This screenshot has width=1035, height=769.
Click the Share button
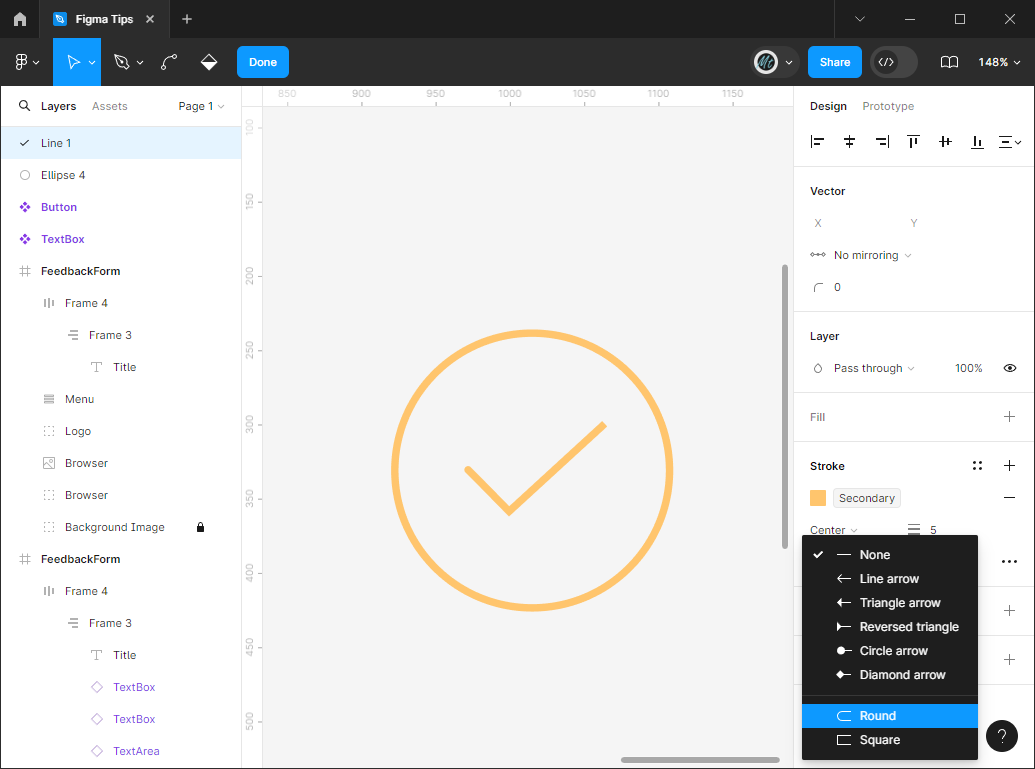(x=834, y=62)
